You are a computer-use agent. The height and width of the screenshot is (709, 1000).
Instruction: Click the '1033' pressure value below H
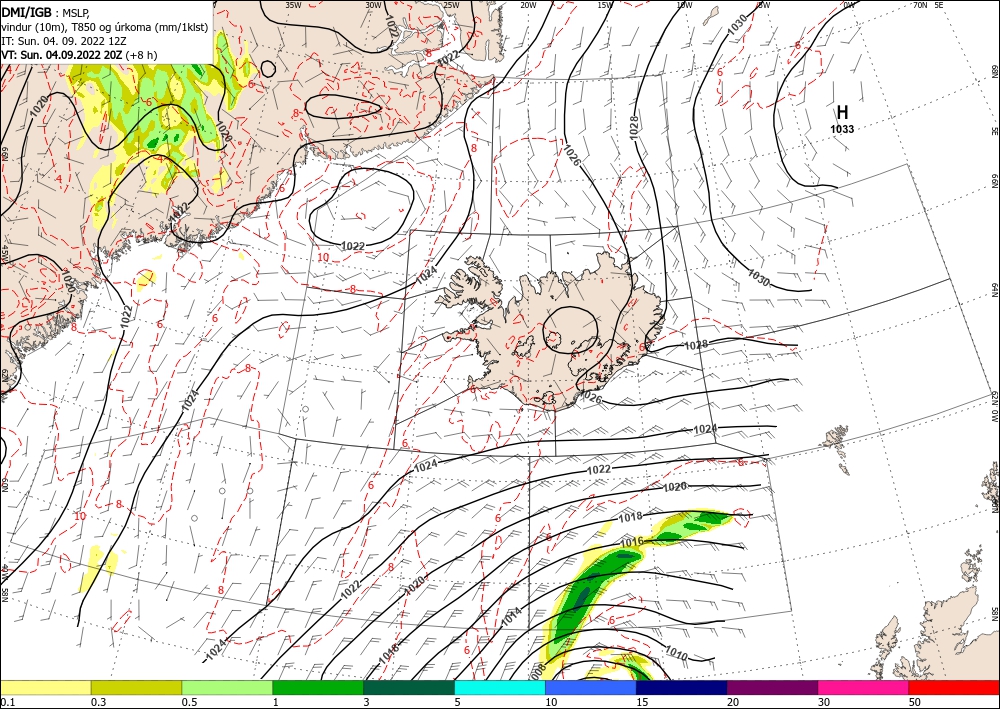[842, 129]
